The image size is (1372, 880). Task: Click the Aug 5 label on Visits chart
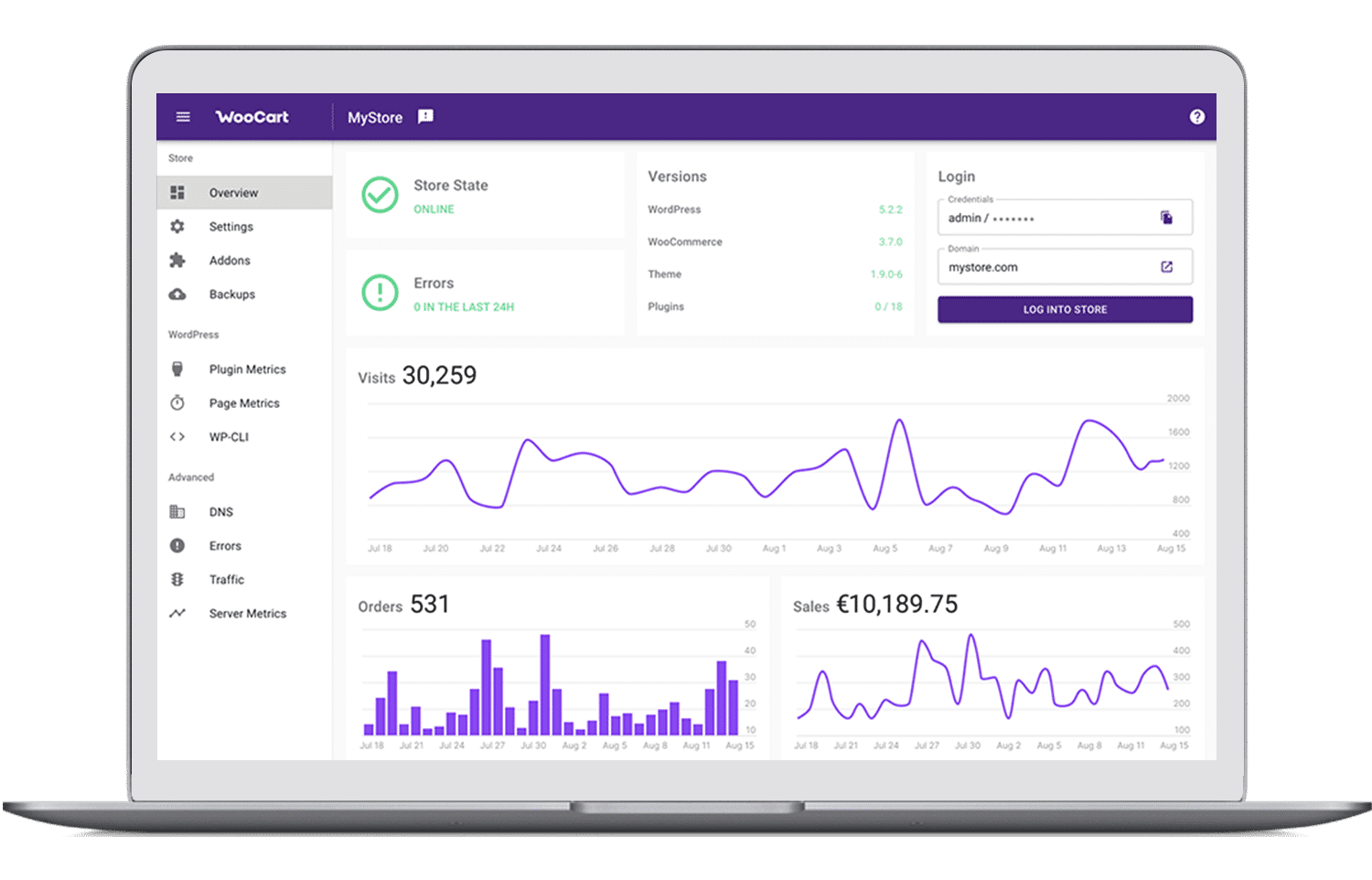tap(884, 548)
